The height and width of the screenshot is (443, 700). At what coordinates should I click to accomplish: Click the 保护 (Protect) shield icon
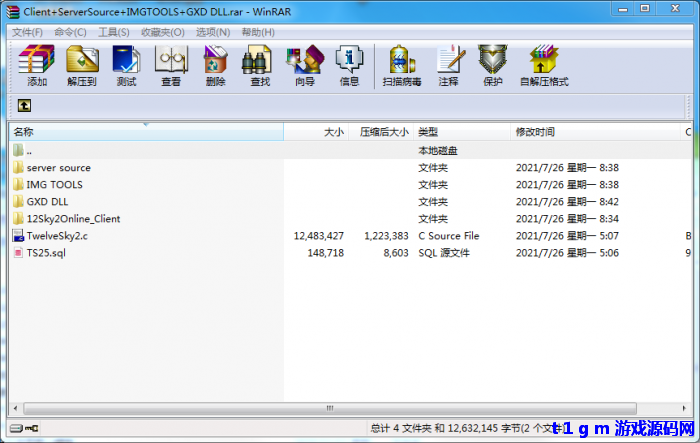tap(493, 59)
